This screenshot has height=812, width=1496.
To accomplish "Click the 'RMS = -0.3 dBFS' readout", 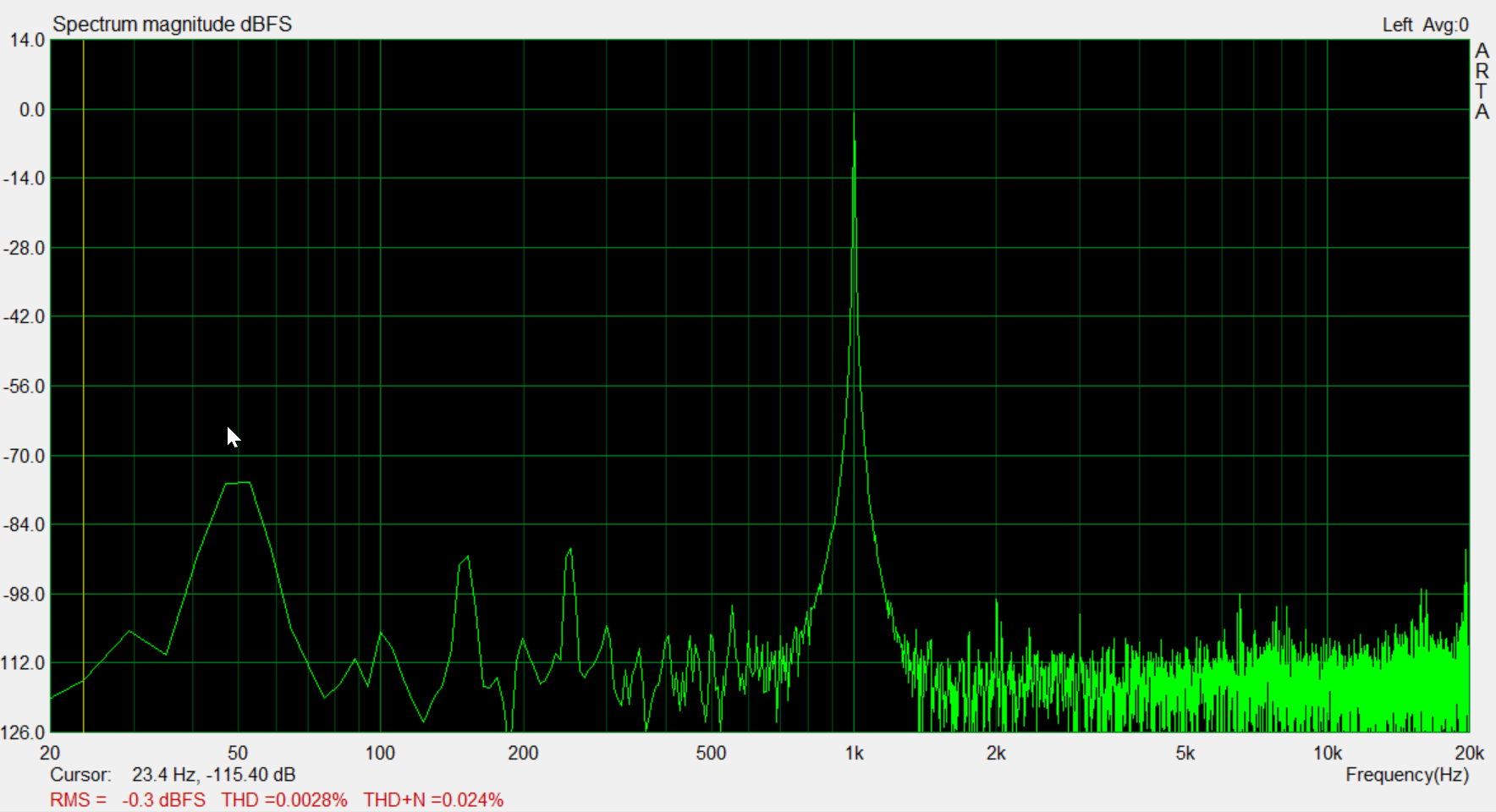I will (128, 800).
